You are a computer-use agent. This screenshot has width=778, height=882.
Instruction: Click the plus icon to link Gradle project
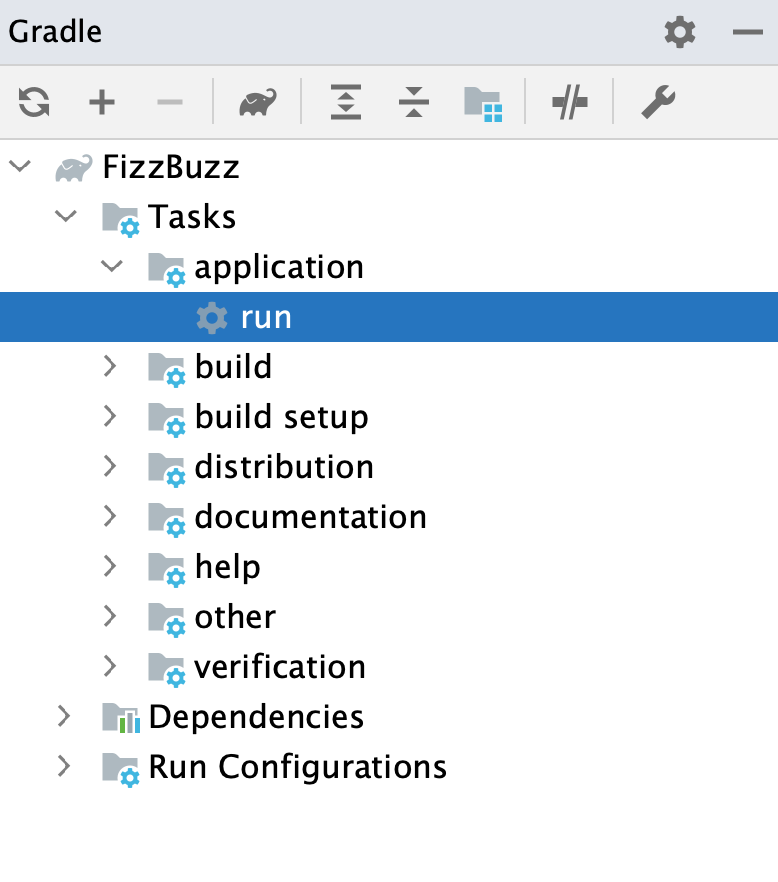coord(102,102)
